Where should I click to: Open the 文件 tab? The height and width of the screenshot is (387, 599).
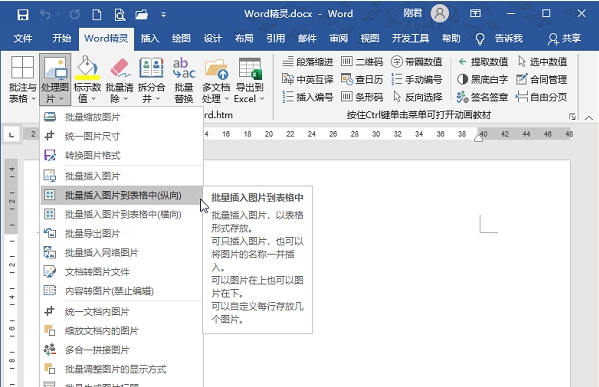[23, 38]
